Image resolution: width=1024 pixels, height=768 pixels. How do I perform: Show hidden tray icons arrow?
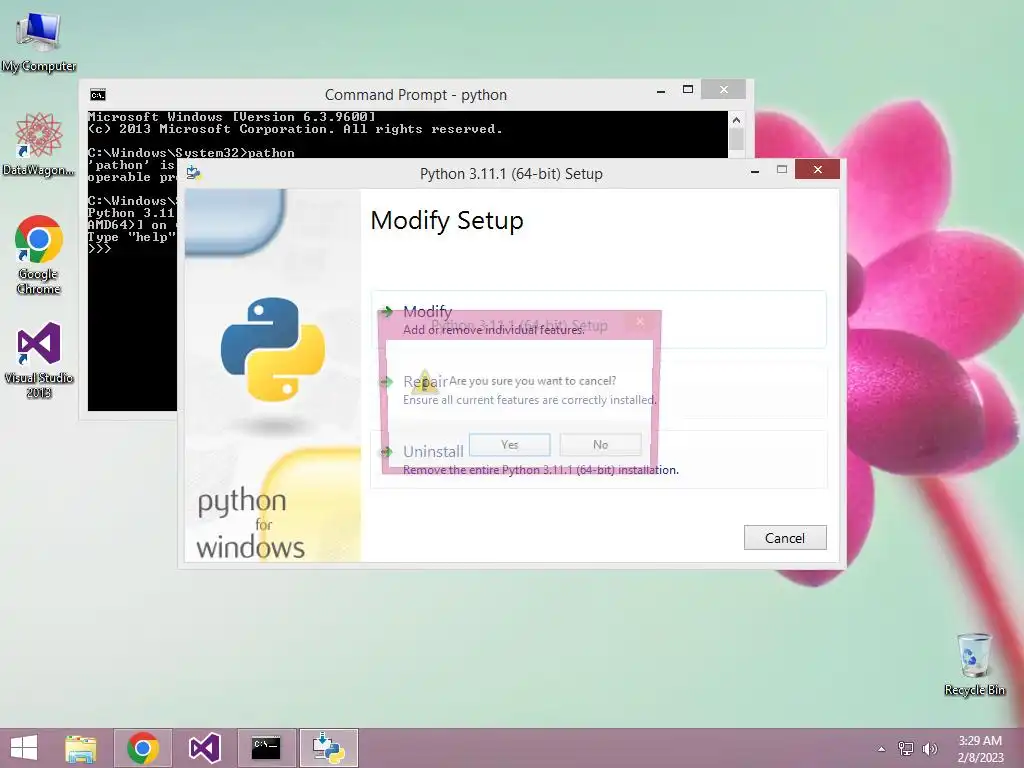(x=882, y=749)
